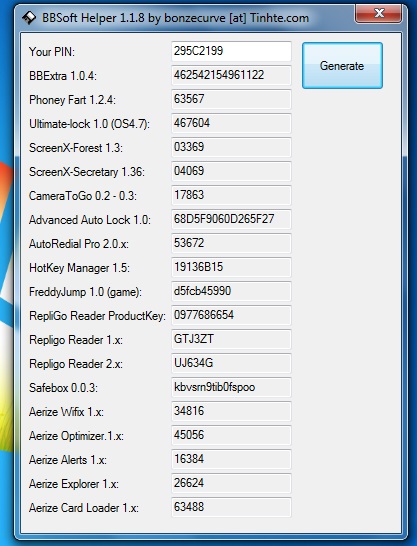Click the Aerize Card Loader 1.x code field

(x=231, y=508)
